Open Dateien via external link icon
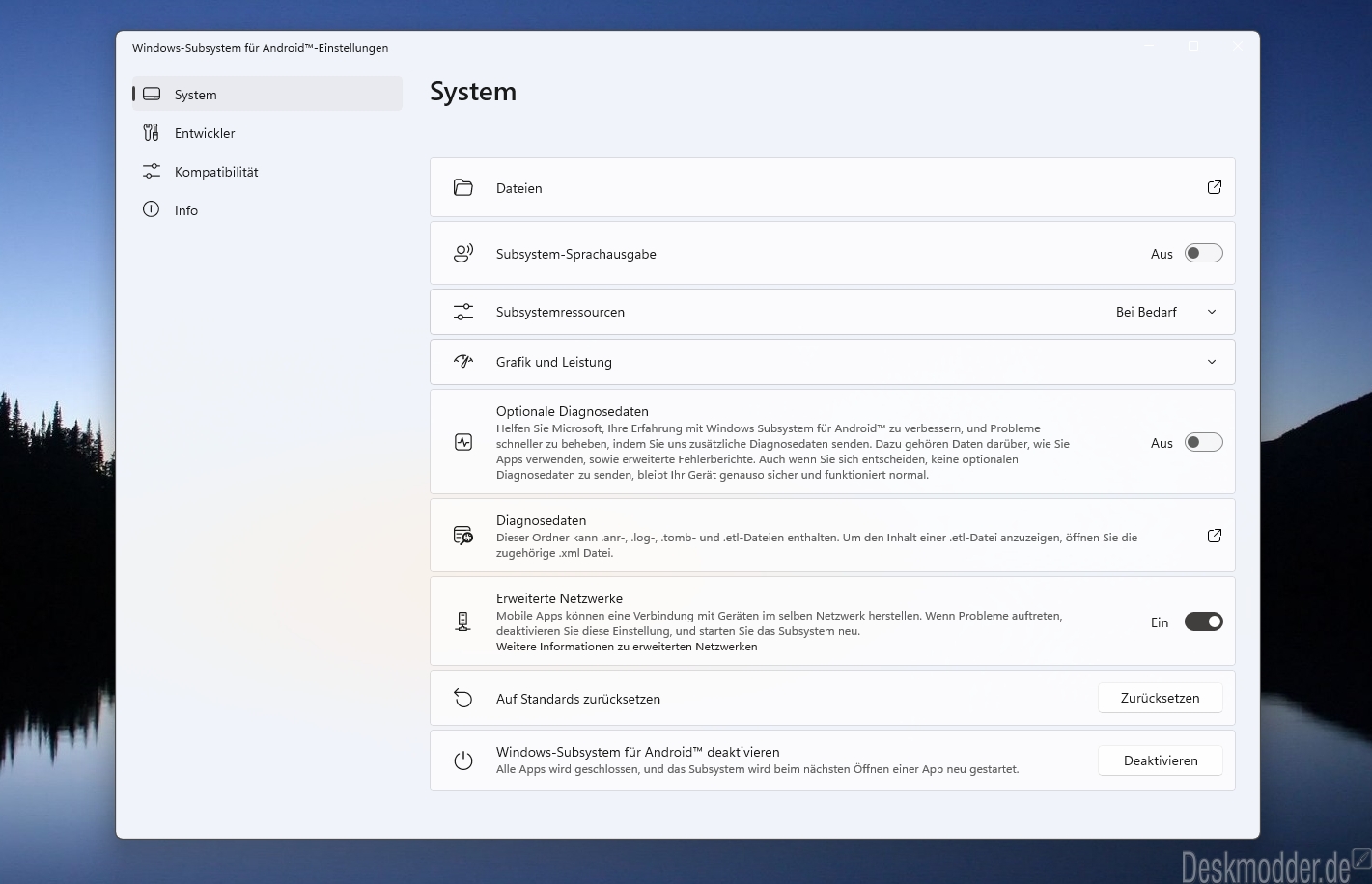Viewport: 1372px width, 884px height. coord(1214,187)
